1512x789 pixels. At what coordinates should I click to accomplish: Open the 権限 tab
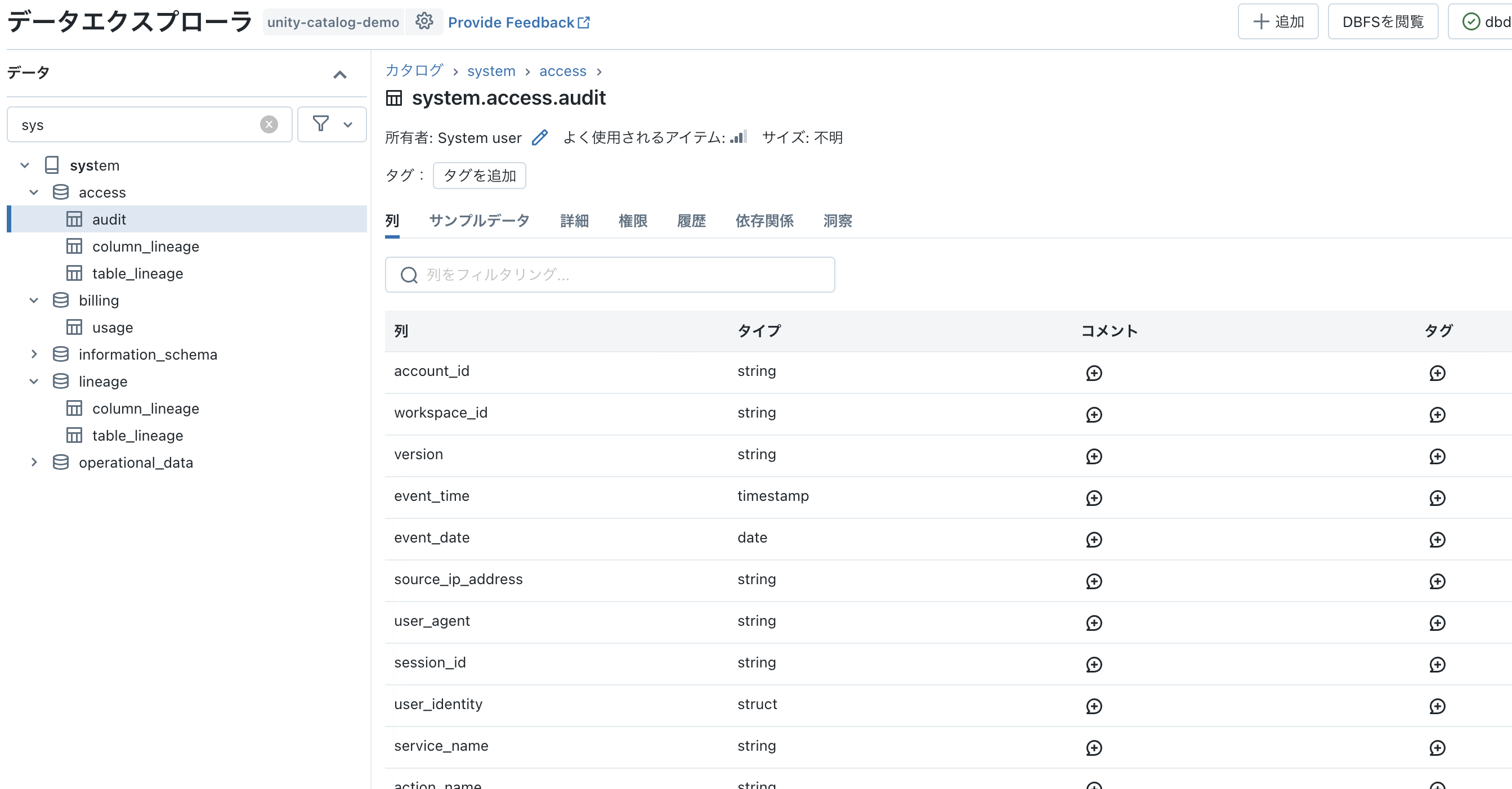tap(632, 221)
